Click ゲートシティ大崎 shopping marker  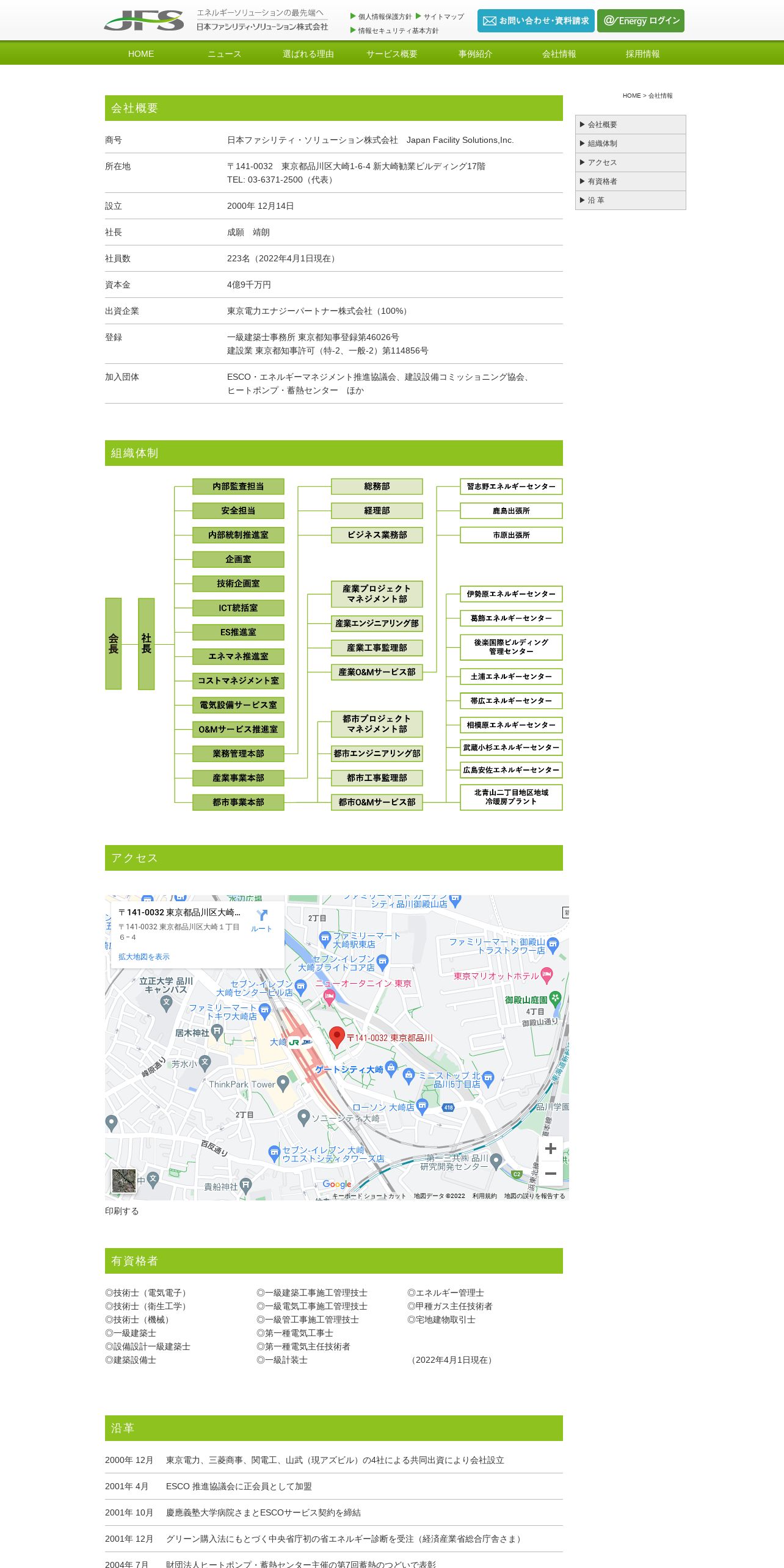click(x=391, y=1068)
